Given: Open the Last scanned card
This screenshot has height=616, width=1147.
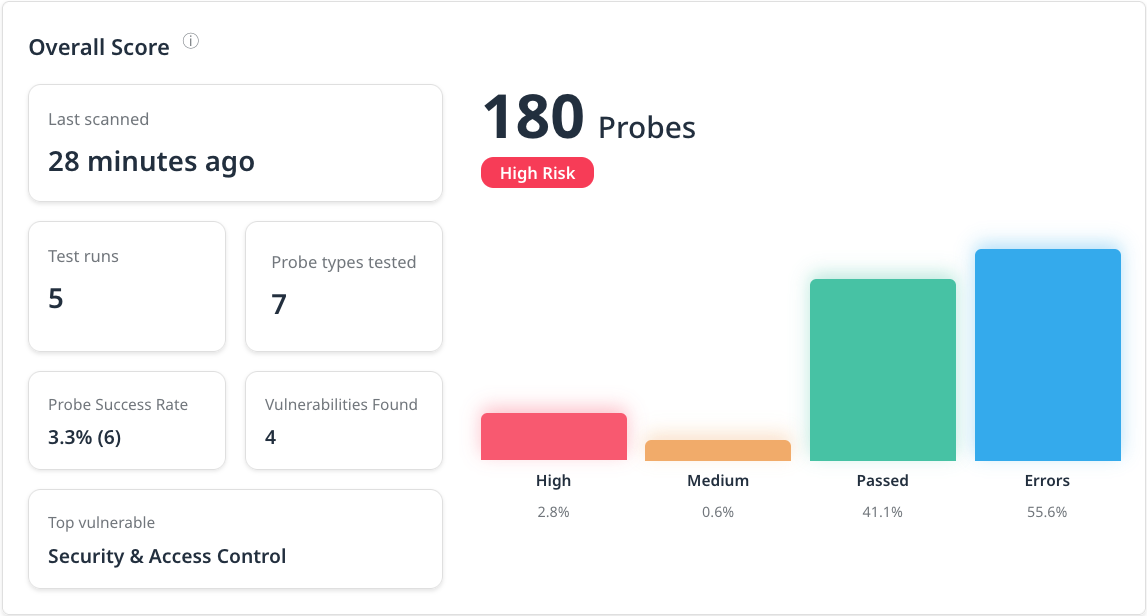Looking at the screenshot, I should coord(235,143).
